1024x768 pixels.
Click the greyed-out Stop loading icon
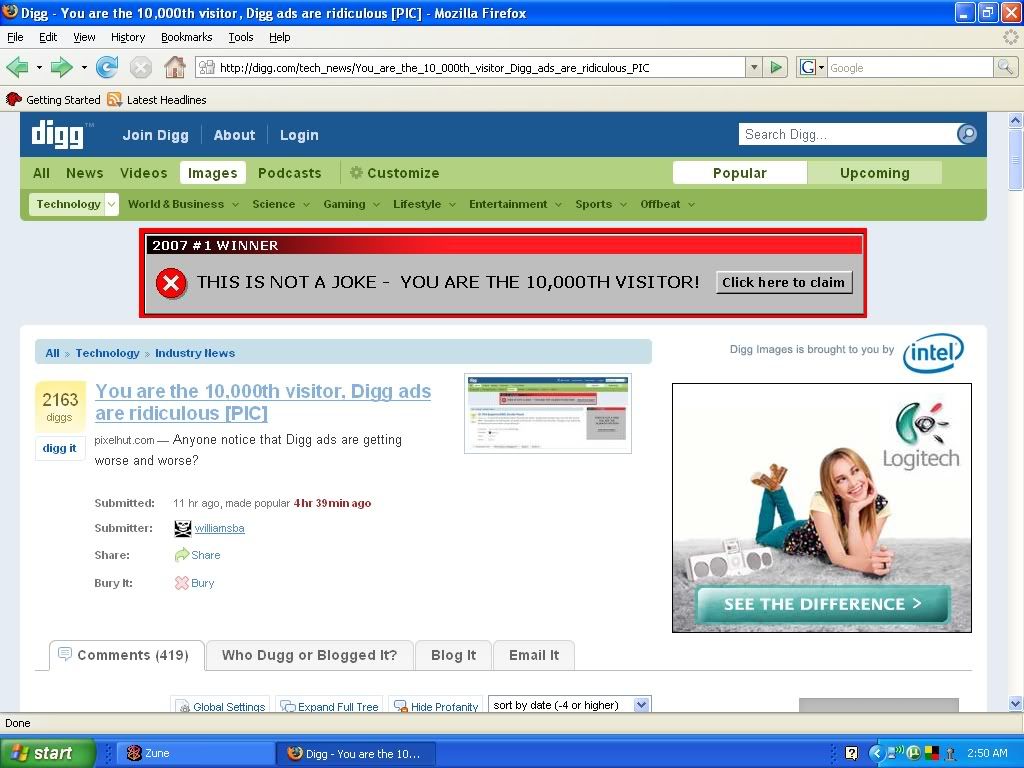140,67
